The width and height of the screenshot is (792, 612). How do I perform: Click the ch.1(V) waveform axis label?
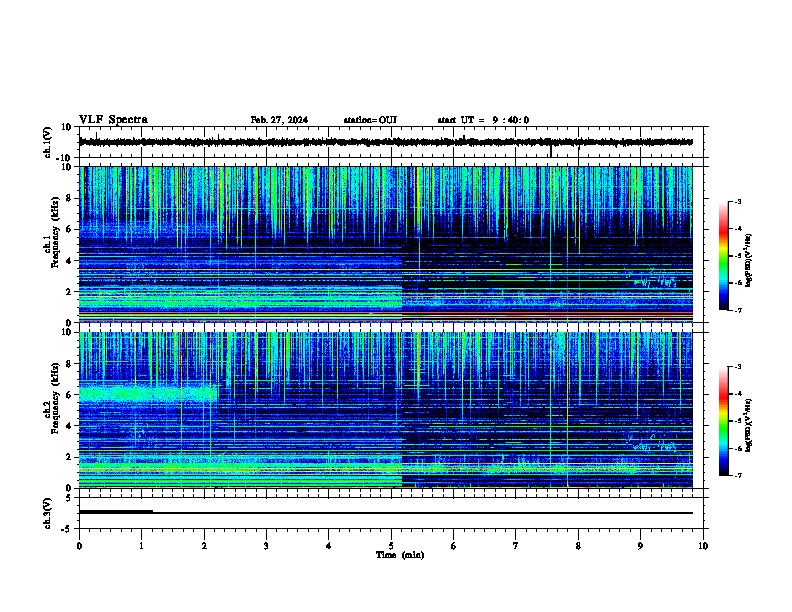[x=47, y=142]
